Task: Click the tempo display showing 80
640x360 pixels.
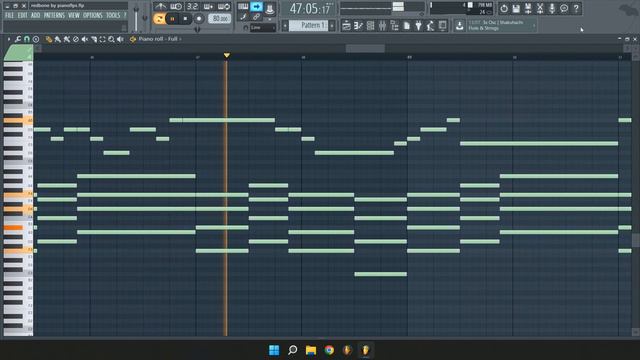Action: [x=220, y=19]
